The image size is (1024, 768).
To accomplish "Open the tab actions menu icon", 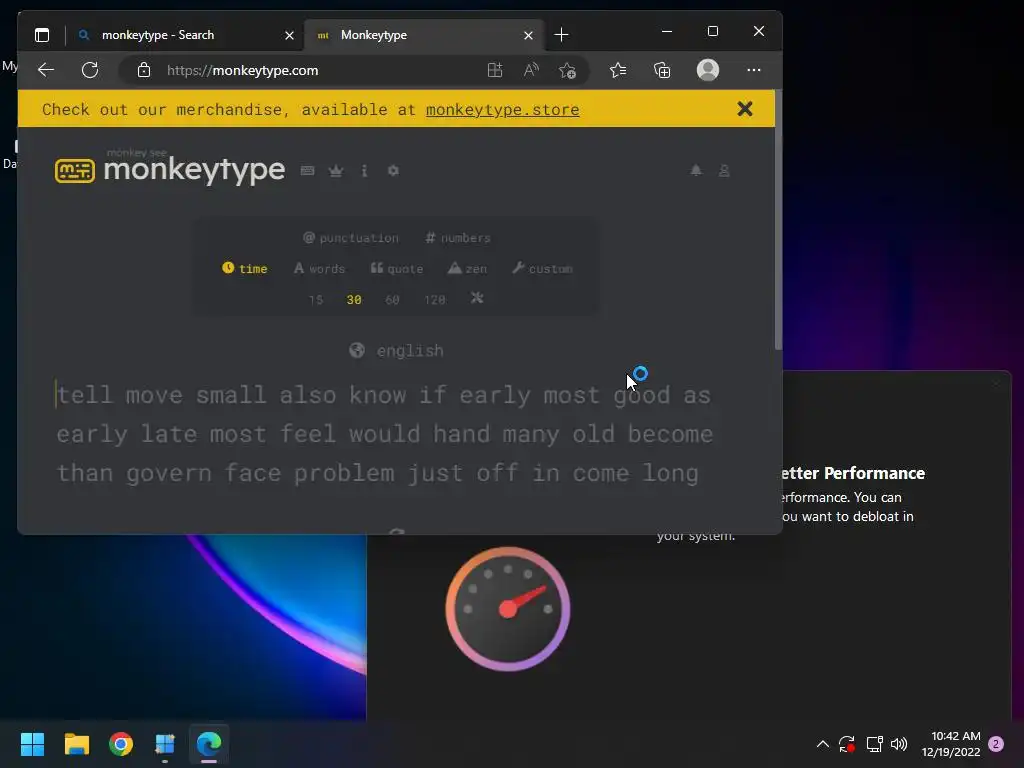I will coord(42,35).
